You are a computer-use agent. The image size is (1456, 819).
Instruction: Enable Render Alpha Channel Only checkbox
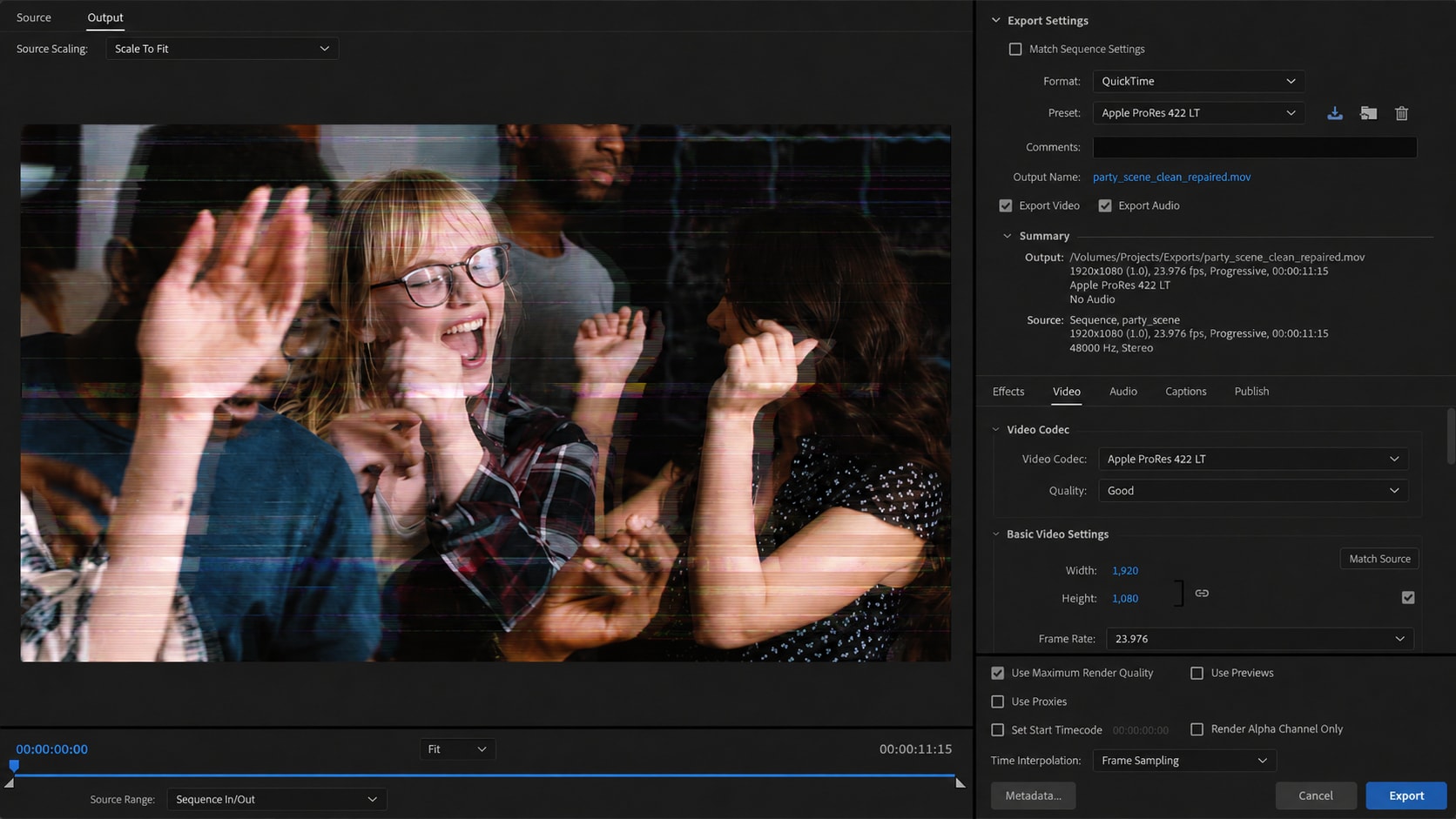[1197, 729]
